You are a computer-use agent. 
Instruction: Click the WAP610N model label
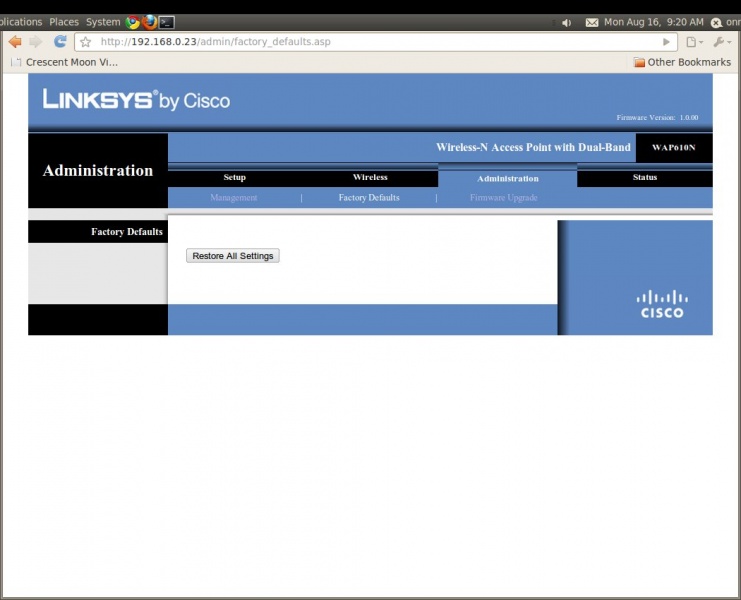673,147
